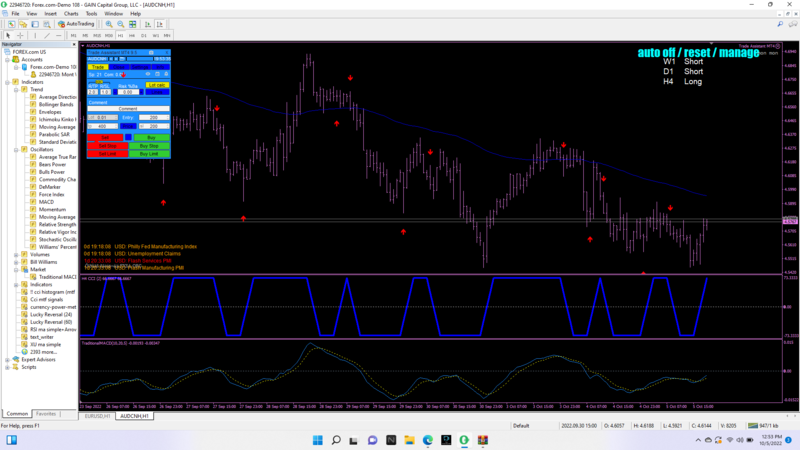Open the New Chart toolbar icon

click(11, 24)
